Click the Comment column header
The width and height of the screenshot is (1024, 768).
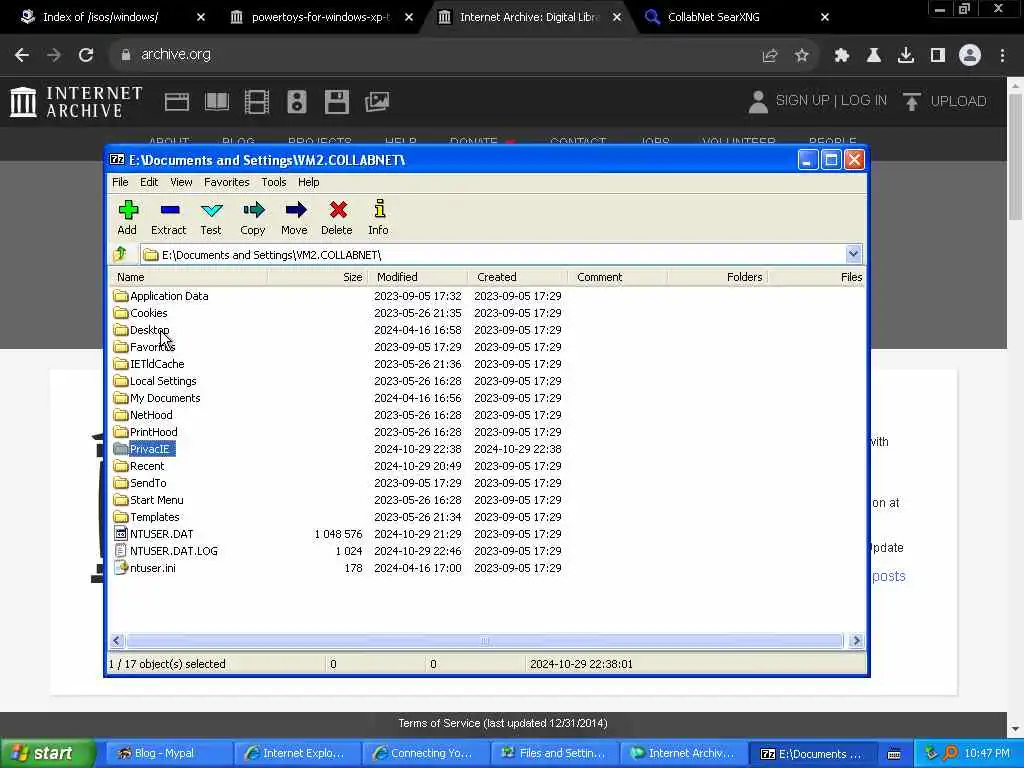[x=618, y=277]
